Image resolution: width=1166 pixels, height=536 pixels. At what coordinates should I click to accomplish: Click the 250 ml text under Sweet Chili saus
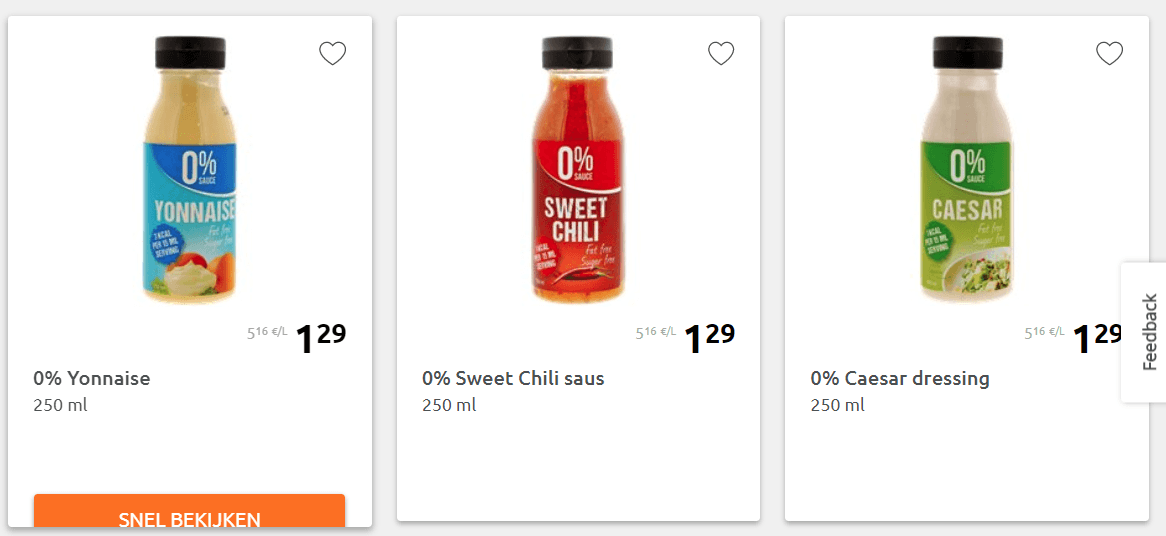click(449, 405)
